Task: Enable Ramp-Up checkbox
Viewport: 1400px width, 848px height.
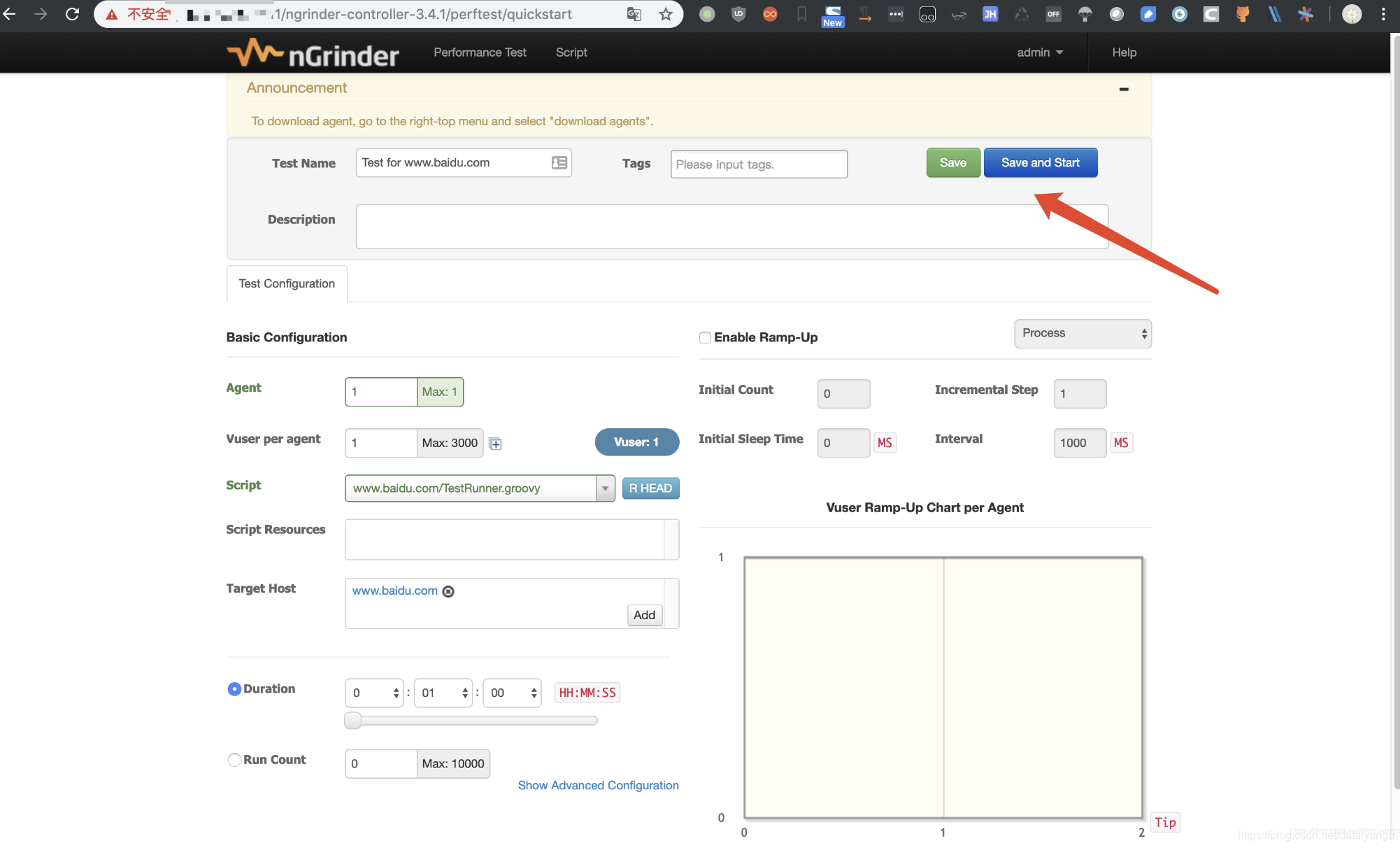Action: [x=705, y=338]
